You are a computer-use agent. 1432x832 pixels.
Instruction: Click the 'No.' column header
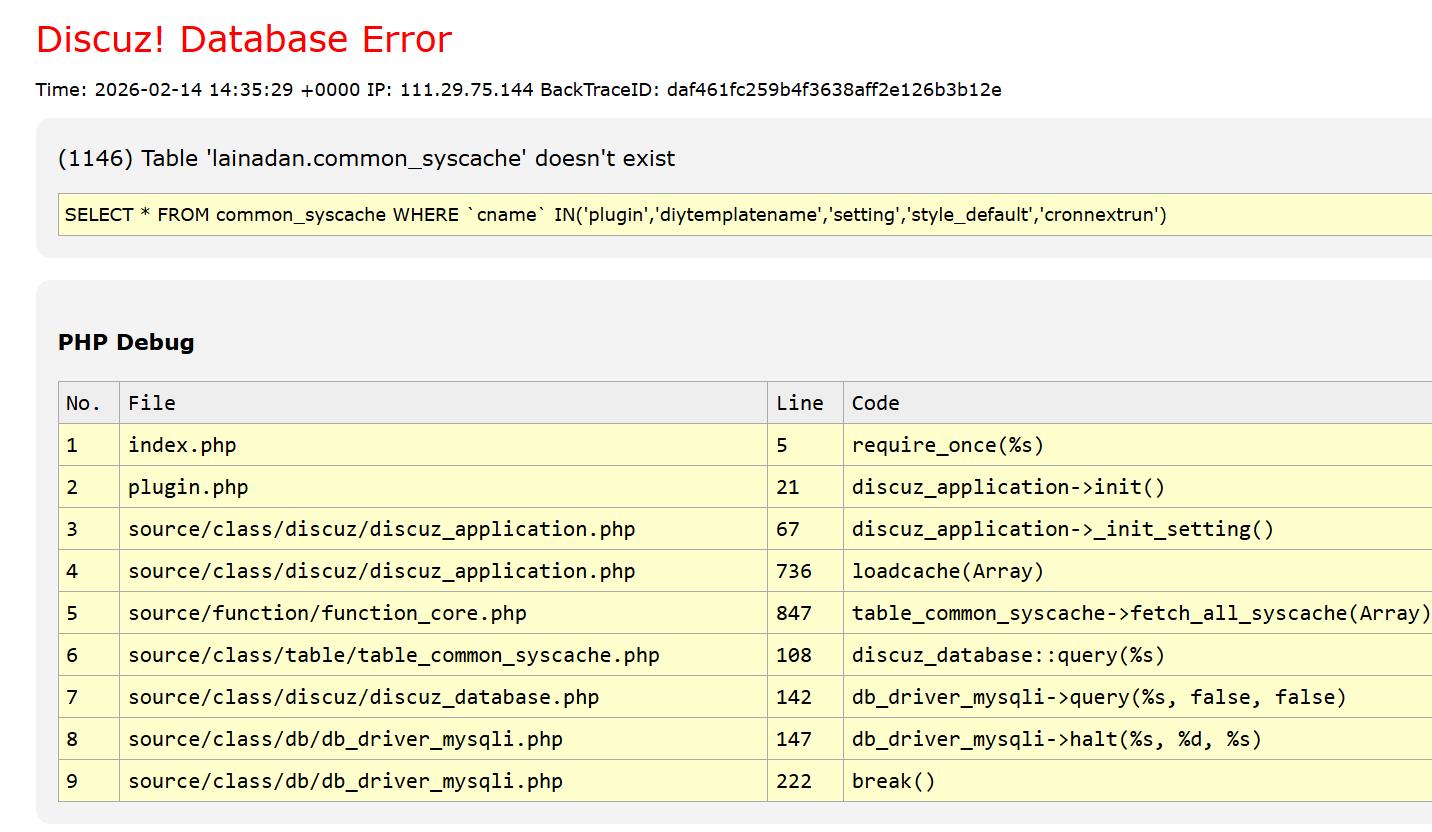[x=84, y=403]
